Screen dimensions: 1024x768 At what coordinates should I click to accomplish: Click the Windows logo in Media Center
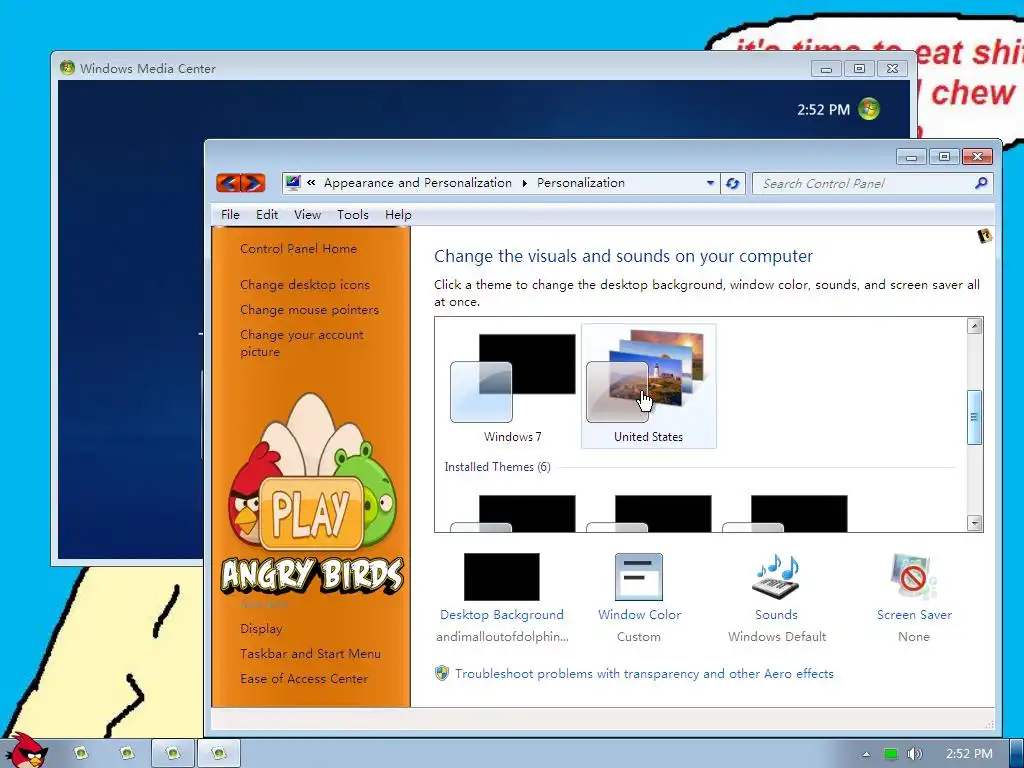pos(869,109)
